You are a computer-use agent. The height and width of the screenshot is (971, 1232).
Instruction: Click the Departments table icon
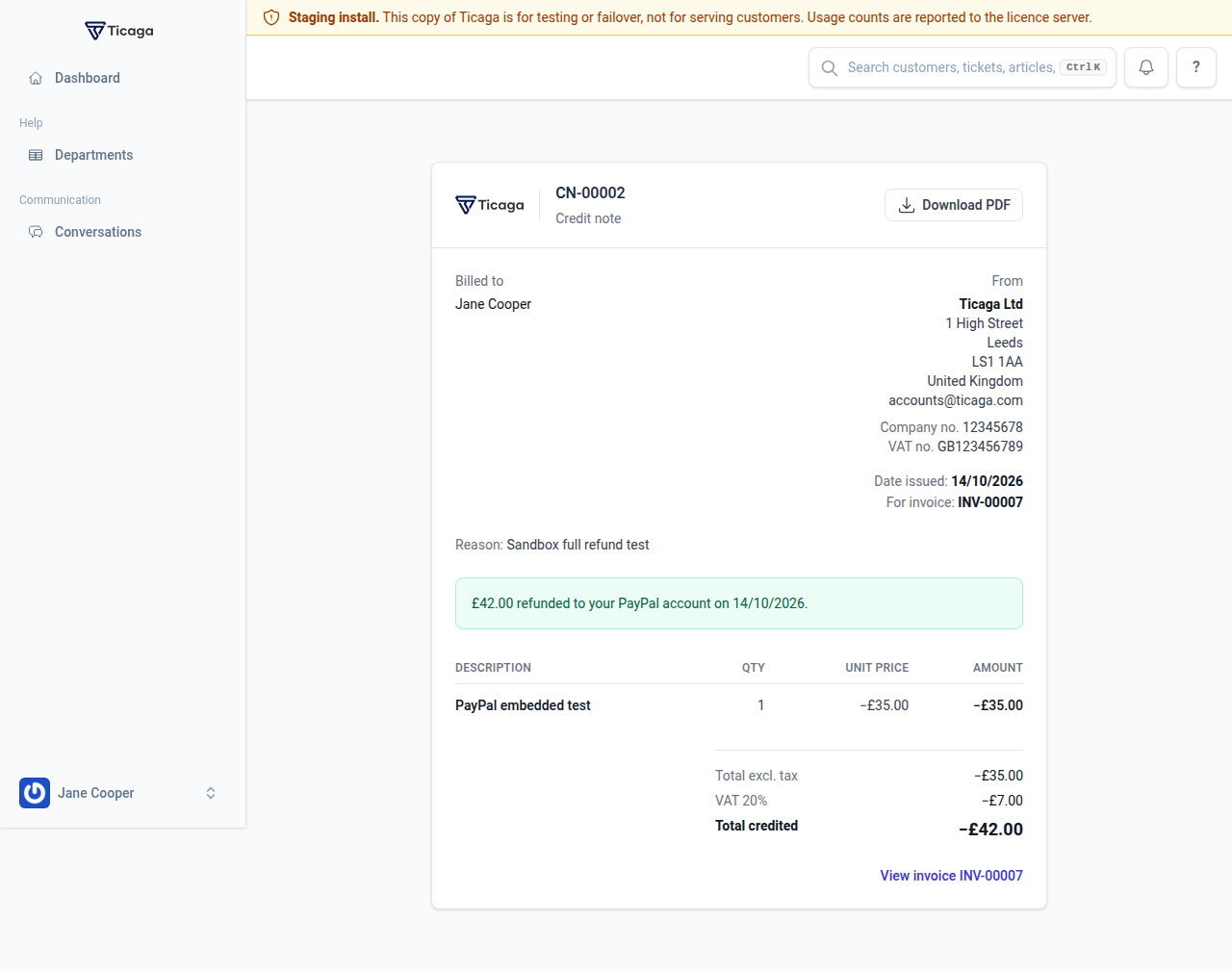pos(36,155)
